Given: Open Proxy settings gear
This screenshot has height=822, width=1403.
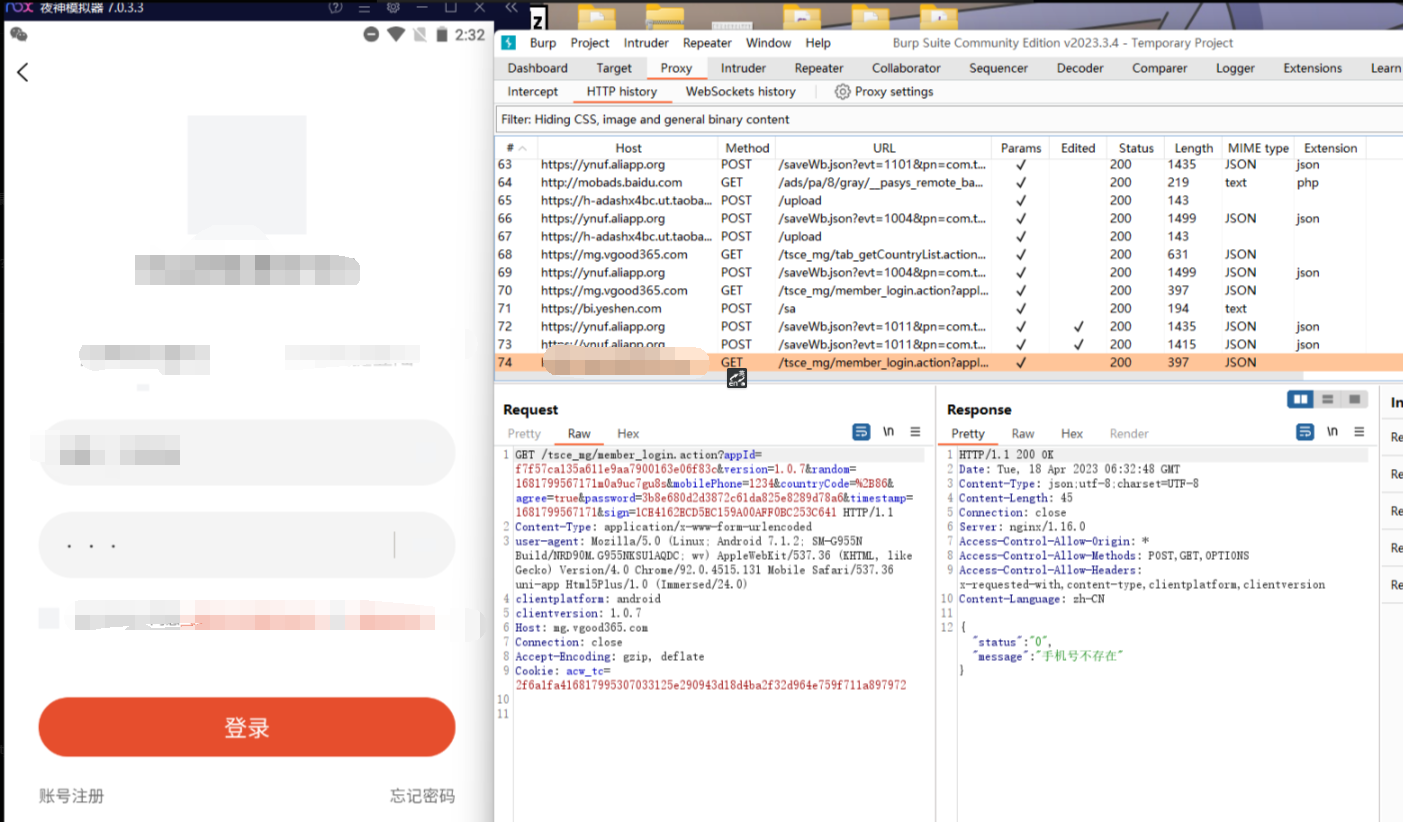Looking at the screenshot, I should click(842, 91).
